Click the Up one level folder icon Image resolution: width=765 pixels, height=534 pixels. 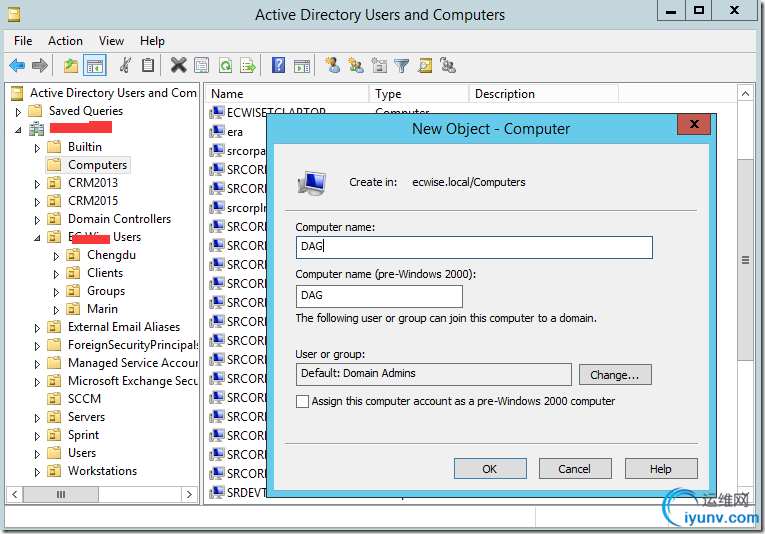click(71, 65)
